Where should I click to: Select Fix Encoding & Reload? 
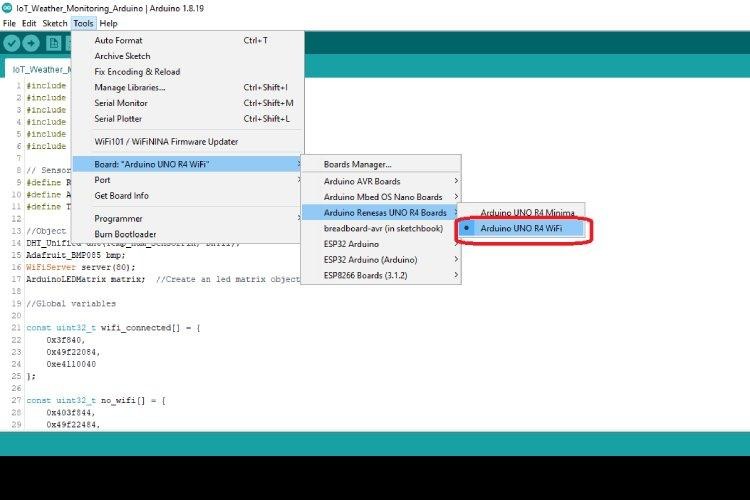(x=188, y=72)
